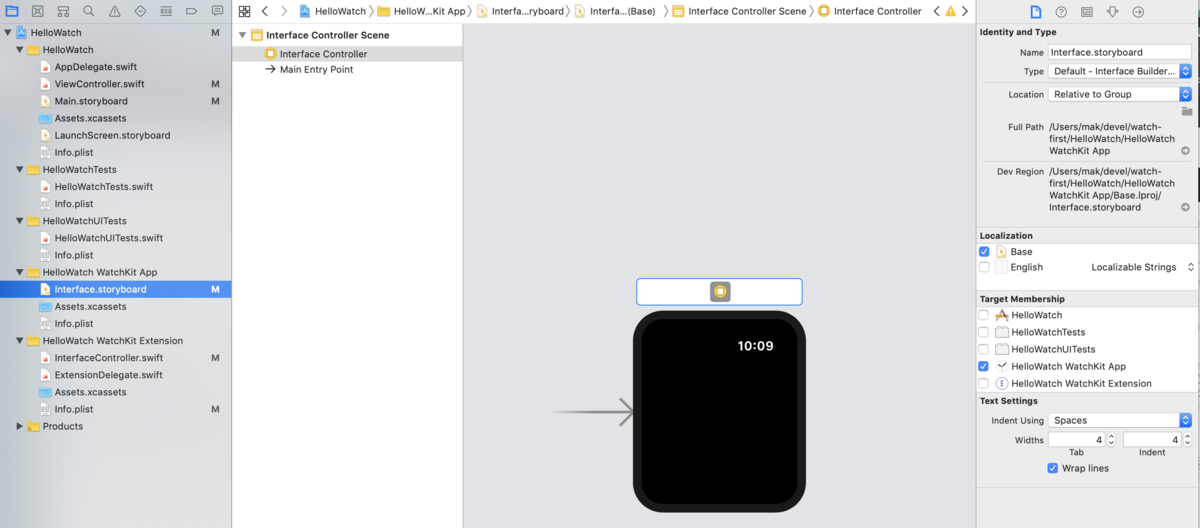Open the Report navigator speech-bubble icon

pyautogui.click(x=216, y=11)
